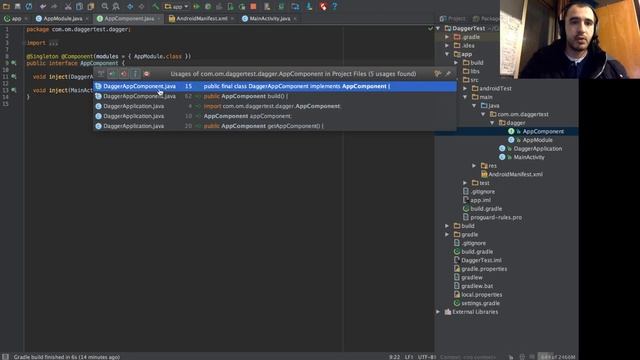Click the Debug bug icon
This screenshot has width=640, height=360.
tap(208, 7)
